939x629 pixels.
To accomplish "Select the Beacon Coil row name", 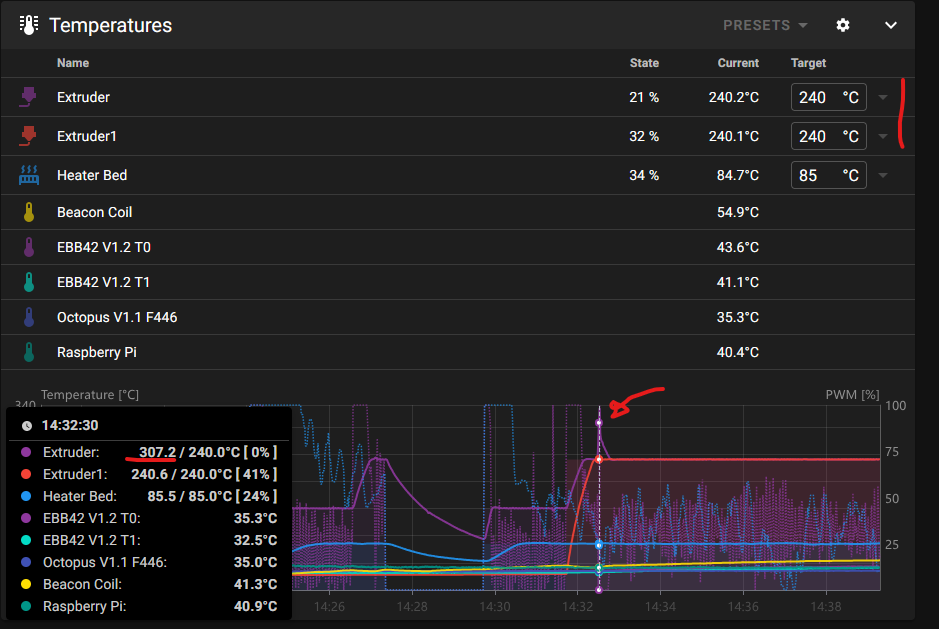I will tap(95, 212).
